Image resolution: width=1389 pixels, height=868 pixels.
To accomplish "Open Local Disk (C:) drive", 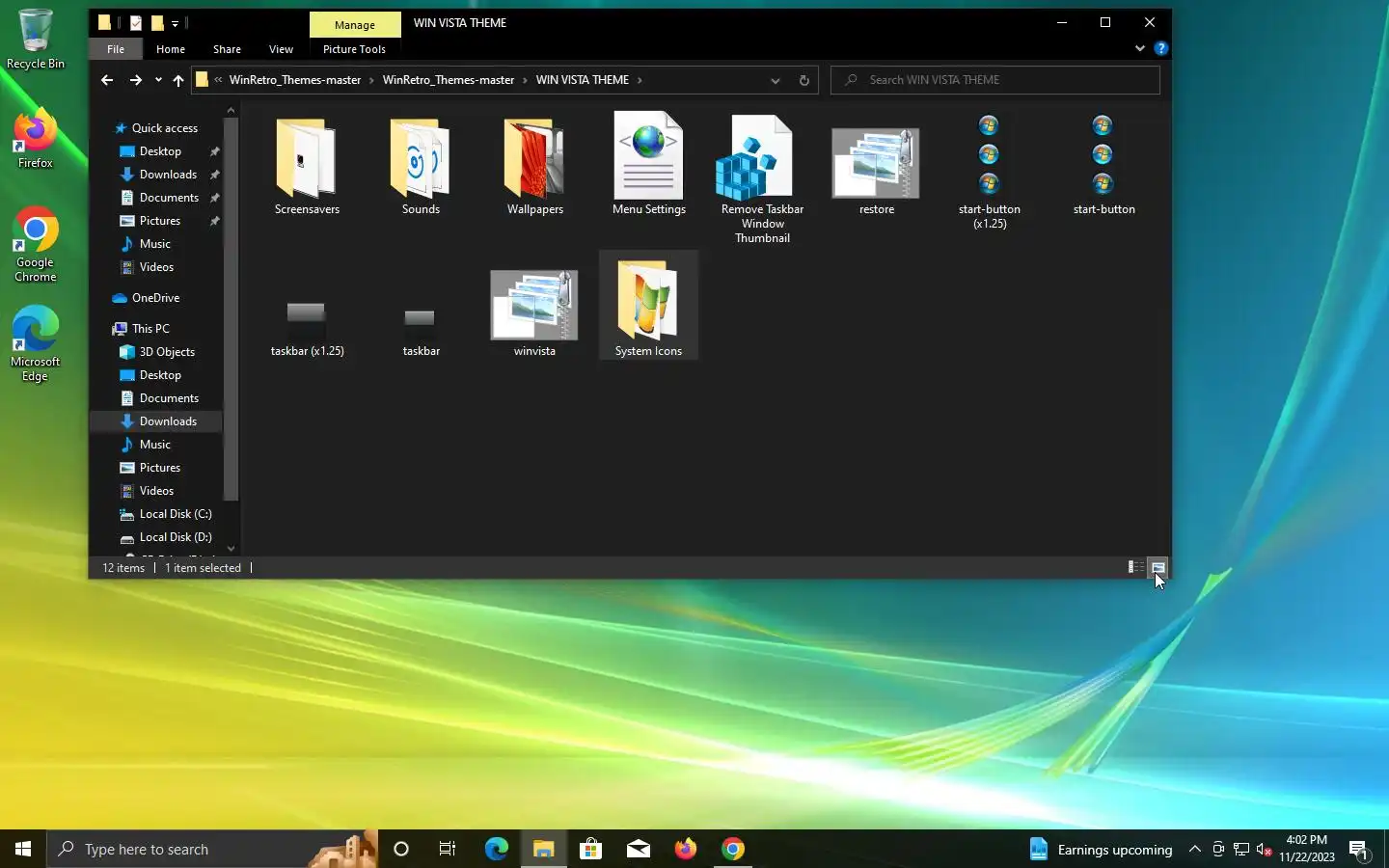I will pos(176,514).
